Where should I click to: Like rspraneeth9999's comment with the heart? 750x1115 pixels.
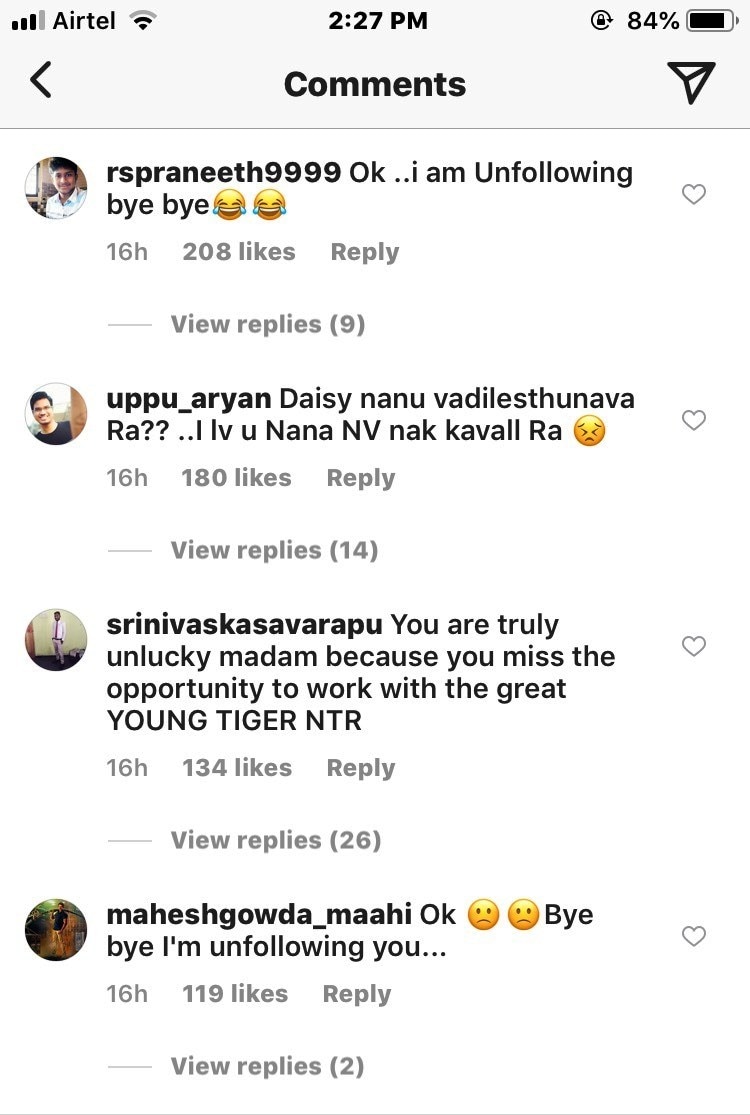(693, 194)
